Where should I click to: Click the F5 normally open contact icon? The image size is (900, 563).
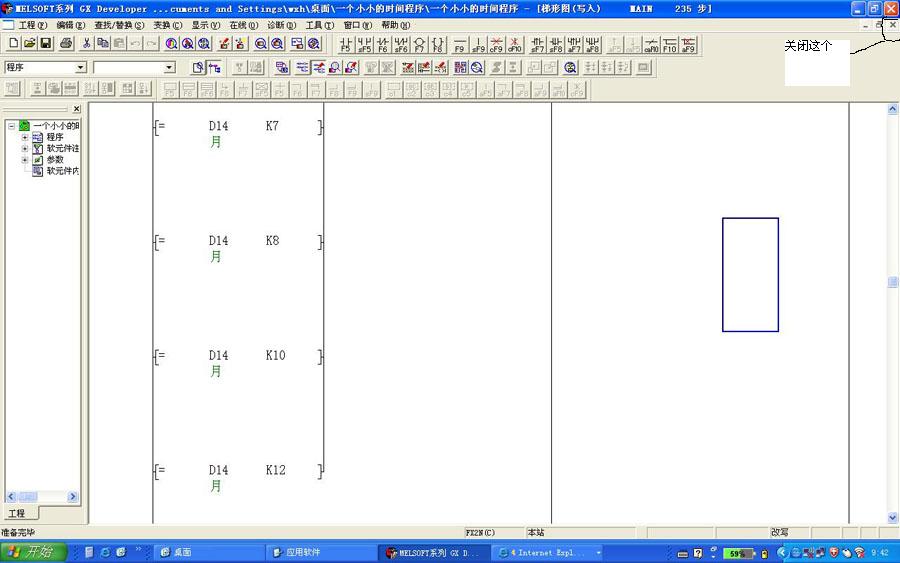click(346, 45)
